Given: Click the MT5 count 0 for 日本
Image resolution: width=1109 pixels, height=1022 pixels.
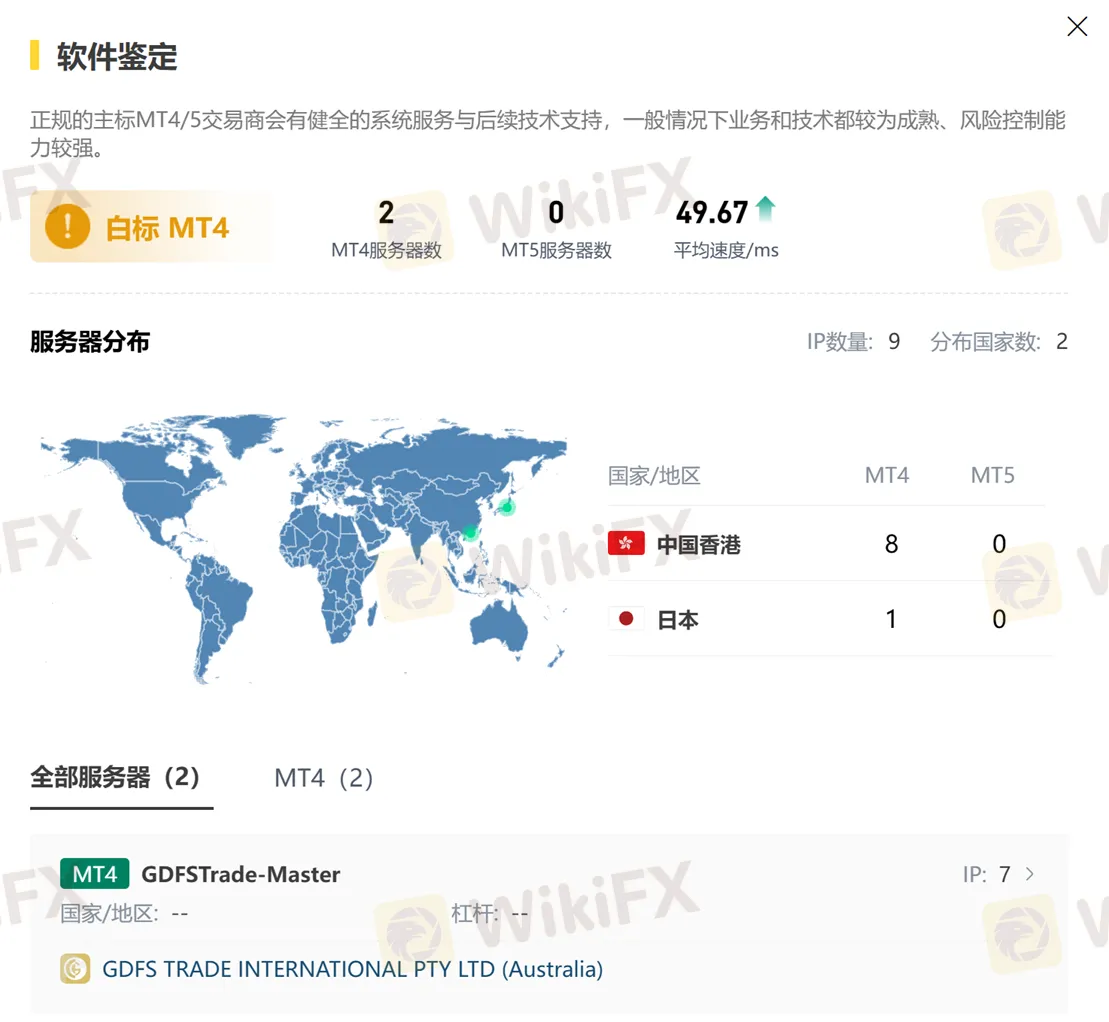Looking at the screenshot, I should (999, 619).
